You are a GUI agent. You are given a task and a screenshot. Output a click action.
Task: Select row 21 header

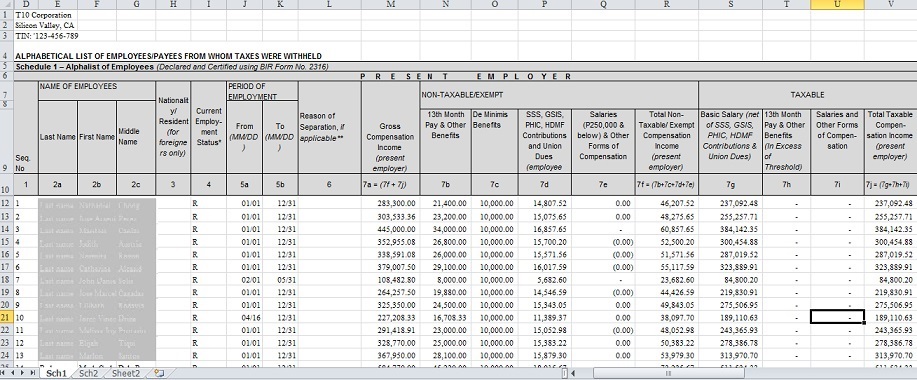tap(6, 317)
